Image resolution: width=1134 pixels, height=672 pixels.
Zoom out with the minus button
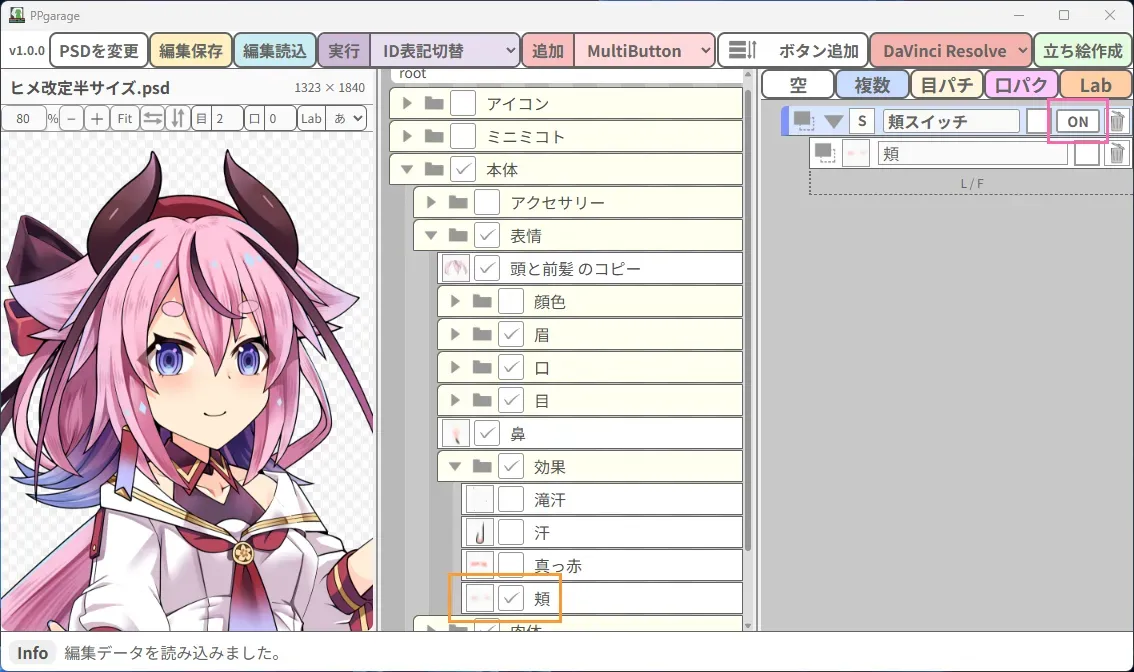click(x=71, y=119)
